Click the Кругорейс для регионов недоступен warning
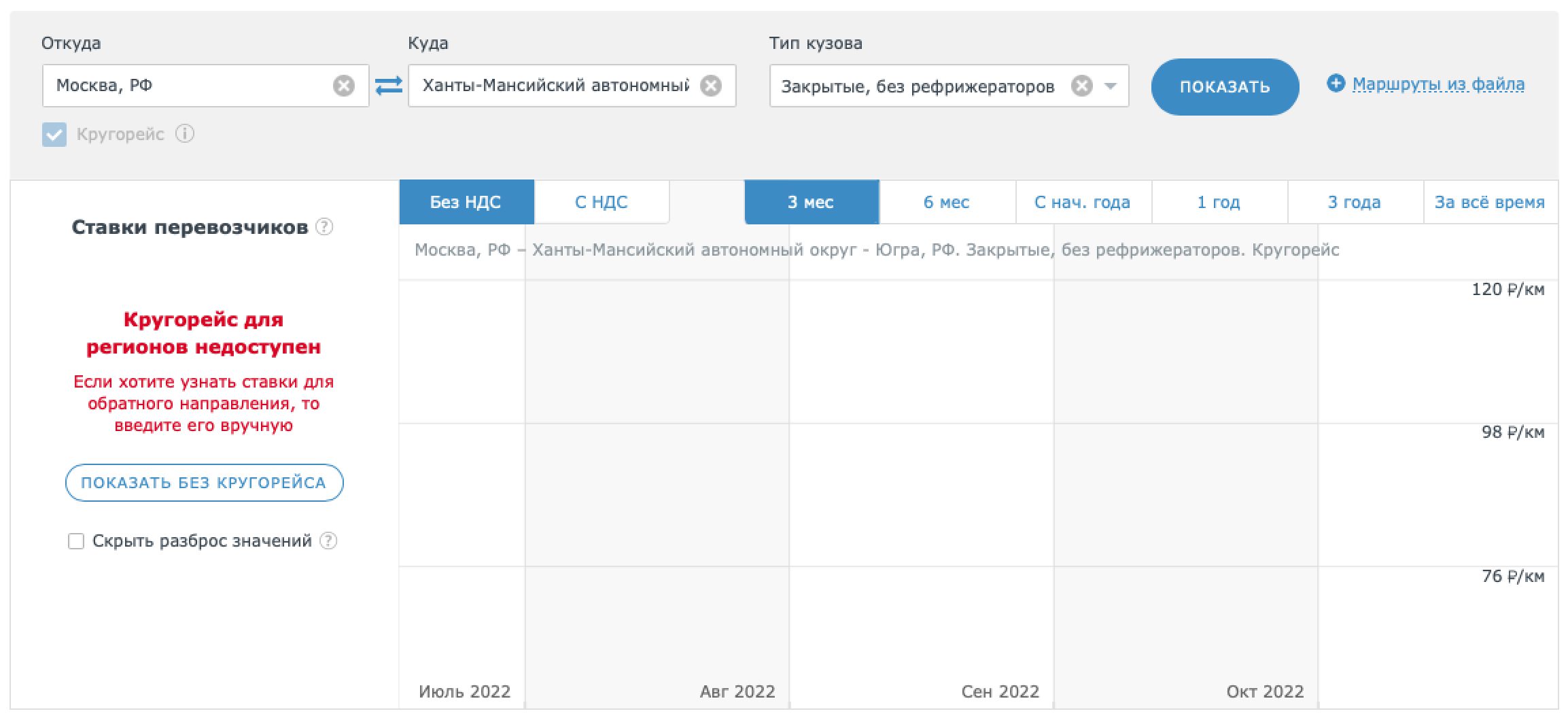Image resolution: width=1568 pixels, height=720 pixels. click(x=203, y=333)
